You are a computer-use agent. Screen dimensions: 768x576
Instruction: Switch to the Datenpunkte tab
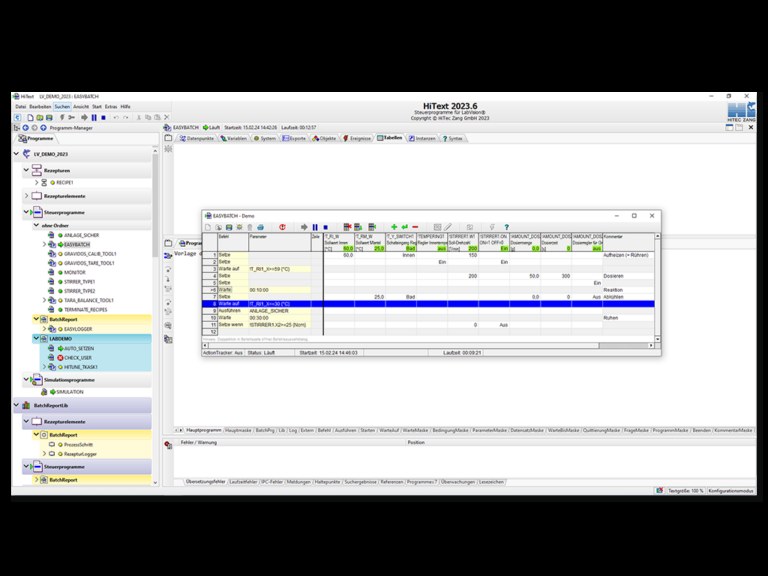[x=196, y=139]
